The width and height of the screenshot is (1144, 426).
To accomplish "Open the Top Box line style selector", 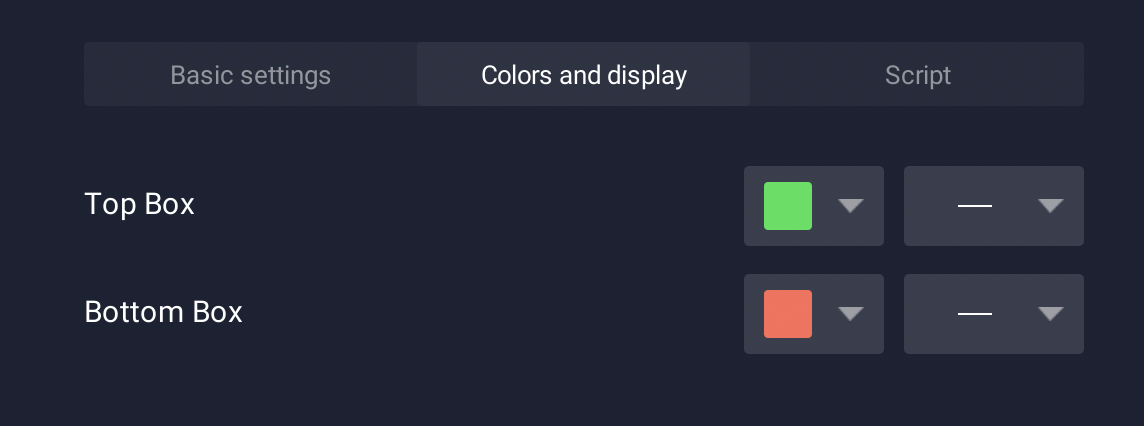I will [994, 206].
